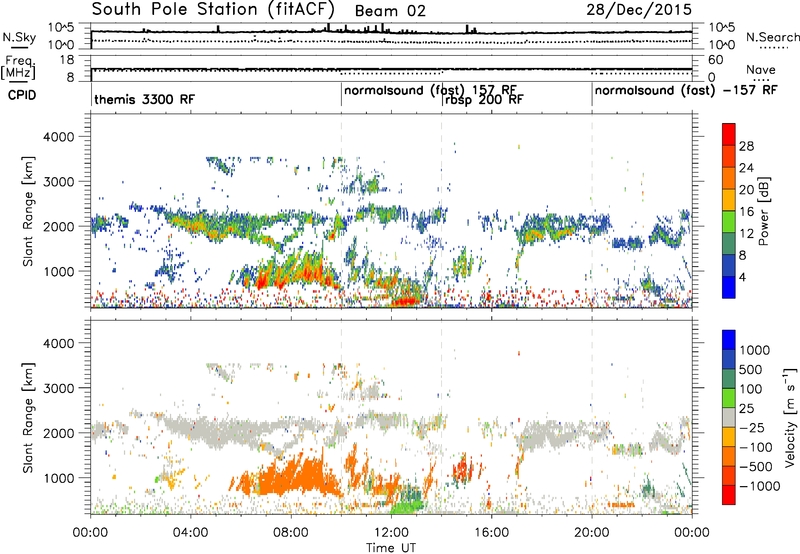The image size is (800, 554).
Task: Click the '16:00' time axis tick label
Action: coord(492,533)
